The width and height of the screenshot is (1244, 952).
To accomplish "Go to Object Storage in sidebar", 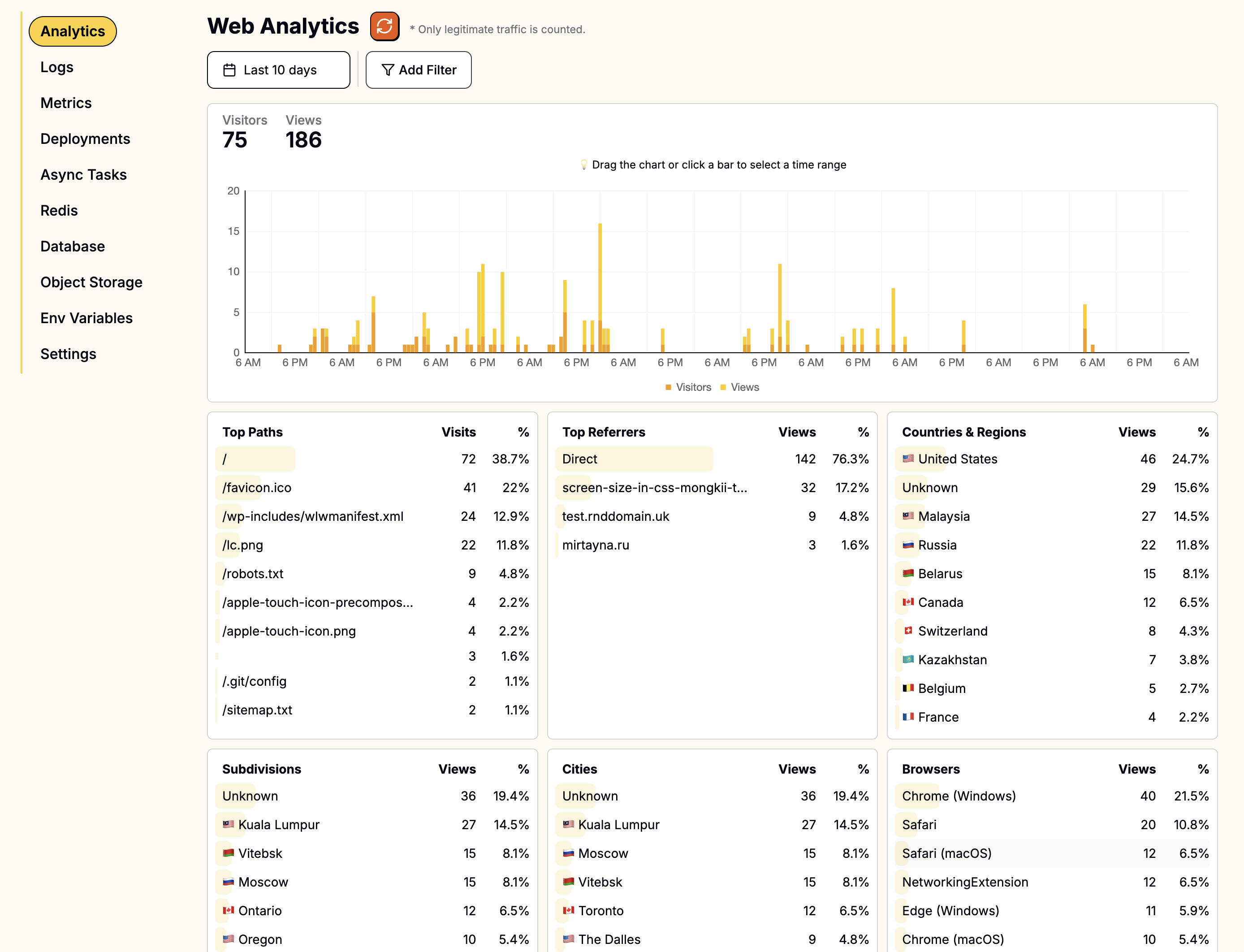I will (91, 282).
